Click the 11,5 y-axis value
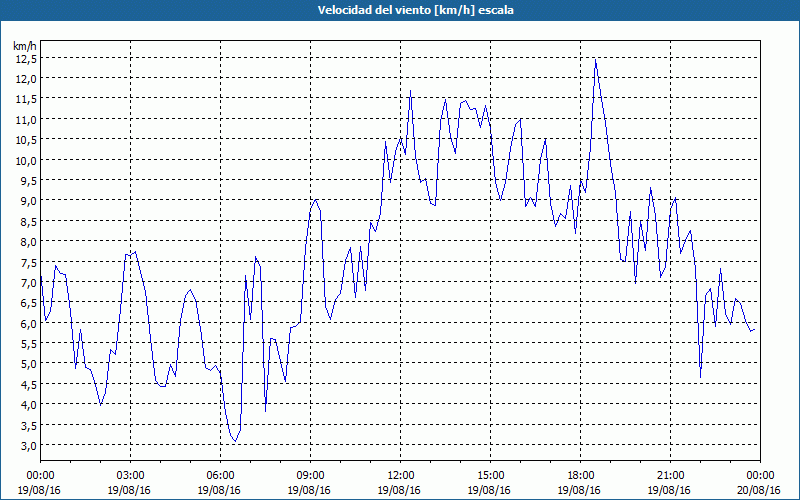This screenshot has width=800, height=500. [x=27, y=99]
